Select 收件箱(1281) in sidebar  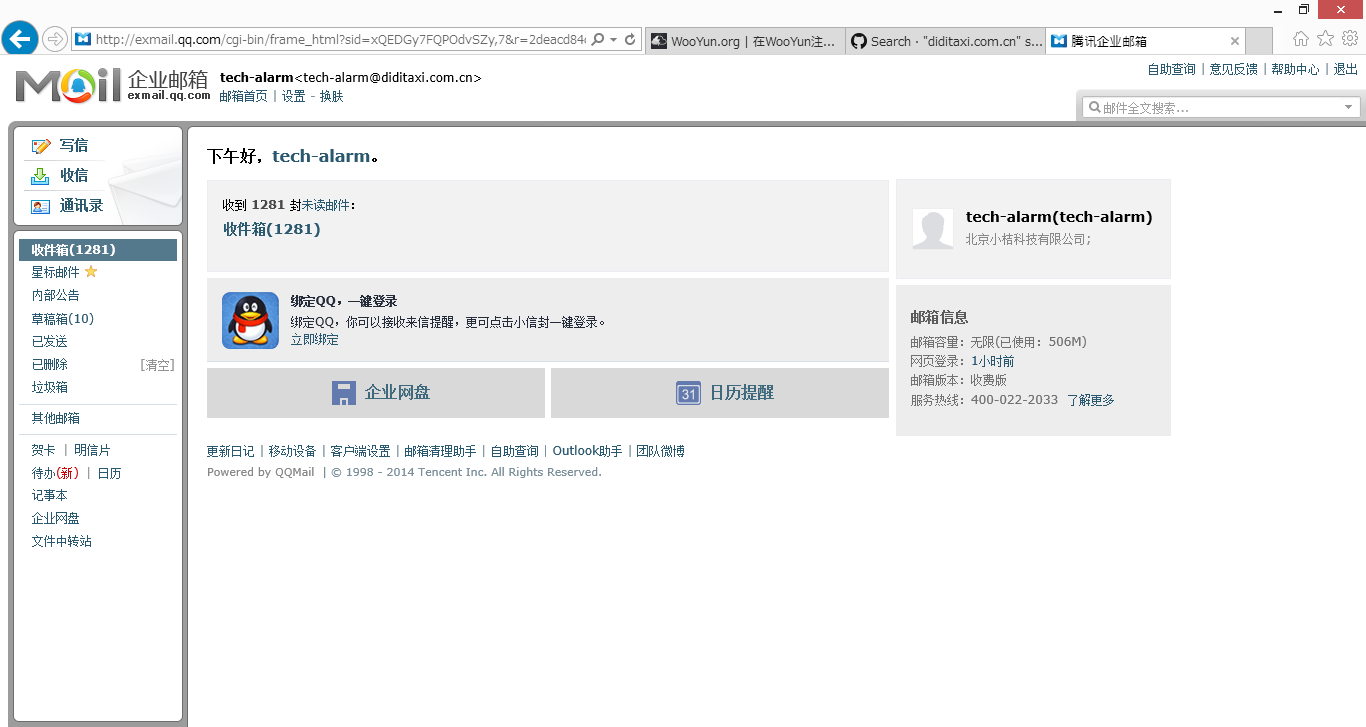point(98,250)
